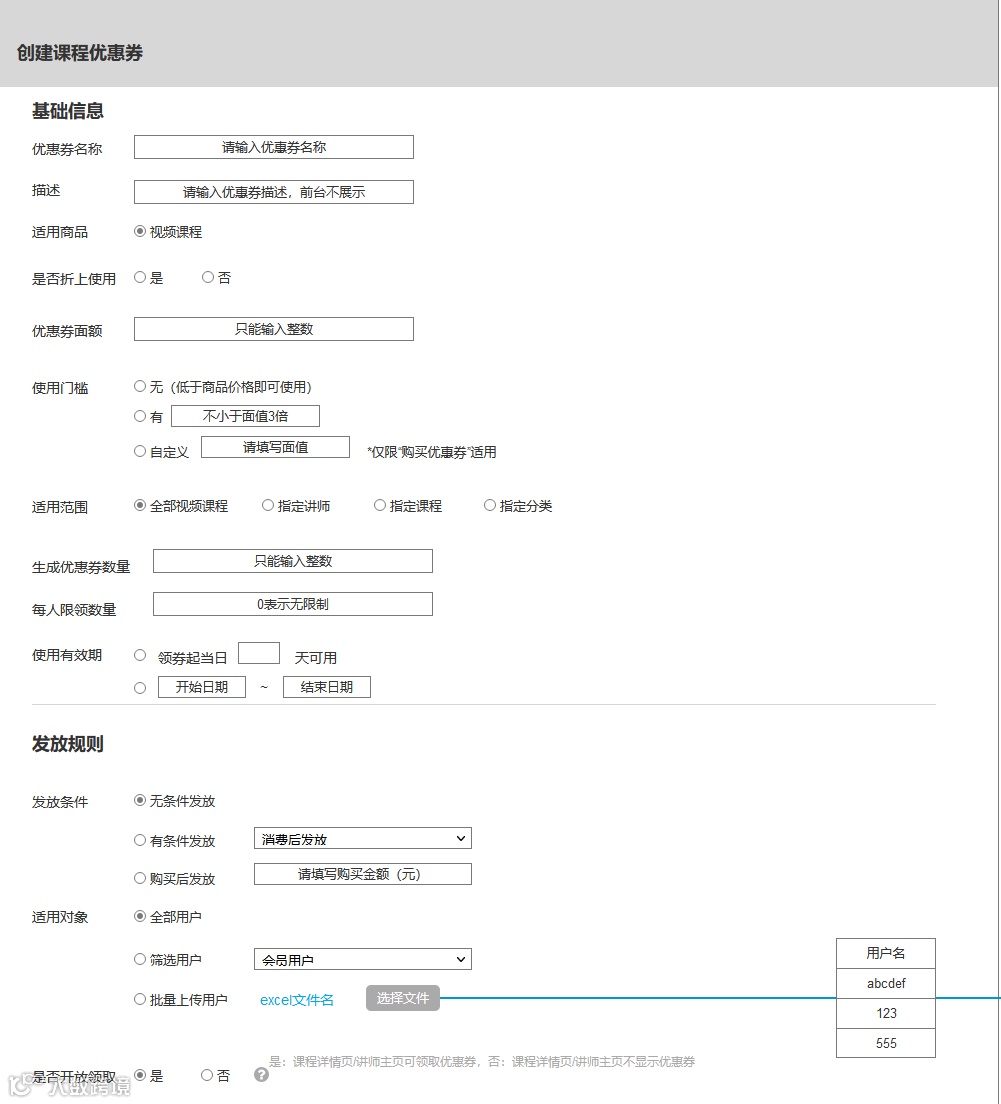This screenshot has width=1001, height=1104.
Task: Select 指定讲师 scope option
Action: coord(267,505)
